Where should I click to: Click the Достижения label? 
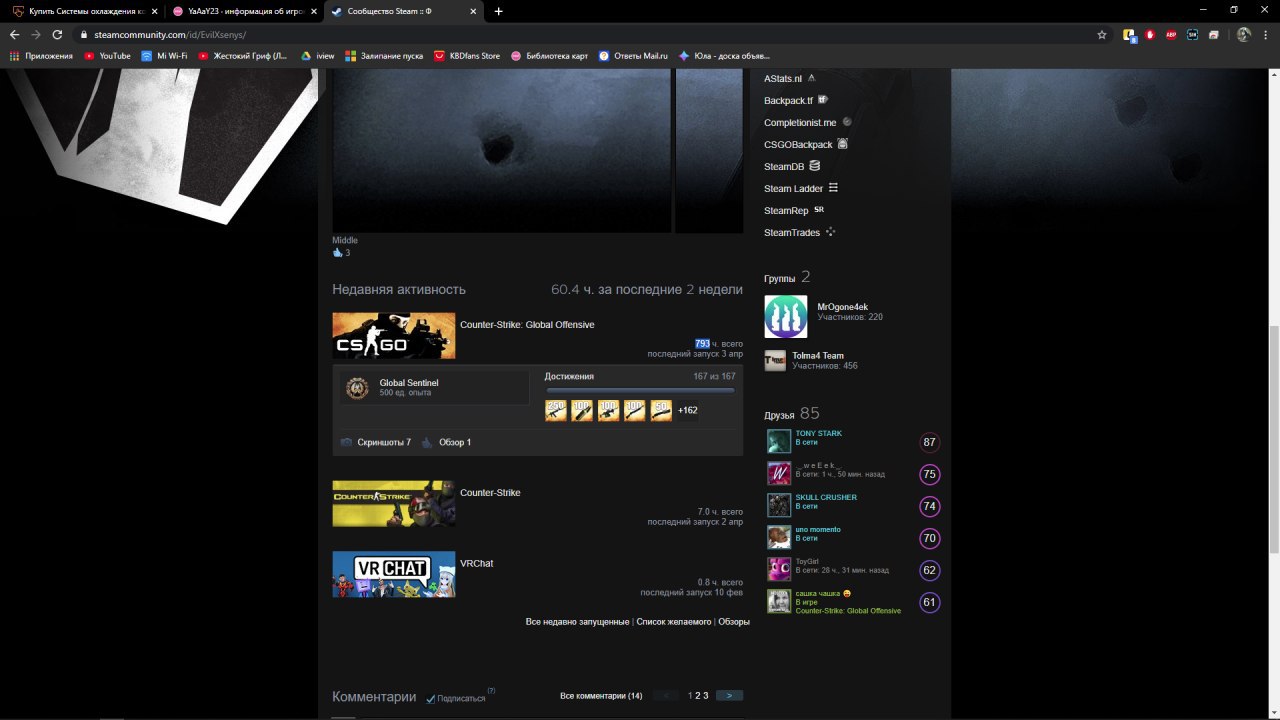(x=569, y=376)
